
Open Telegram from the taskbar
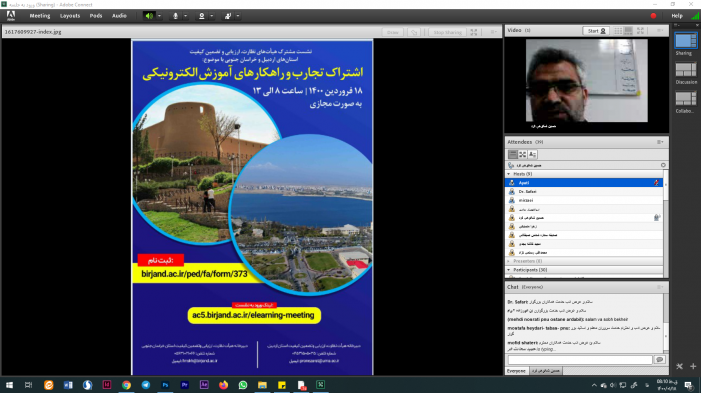click(x=146, y=385)
